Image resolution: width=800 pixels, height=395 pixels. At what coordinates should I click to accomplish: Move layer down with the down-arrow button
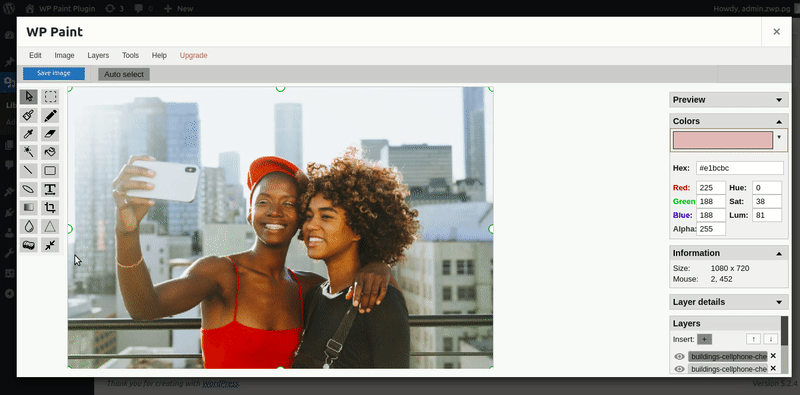point(770,339)
